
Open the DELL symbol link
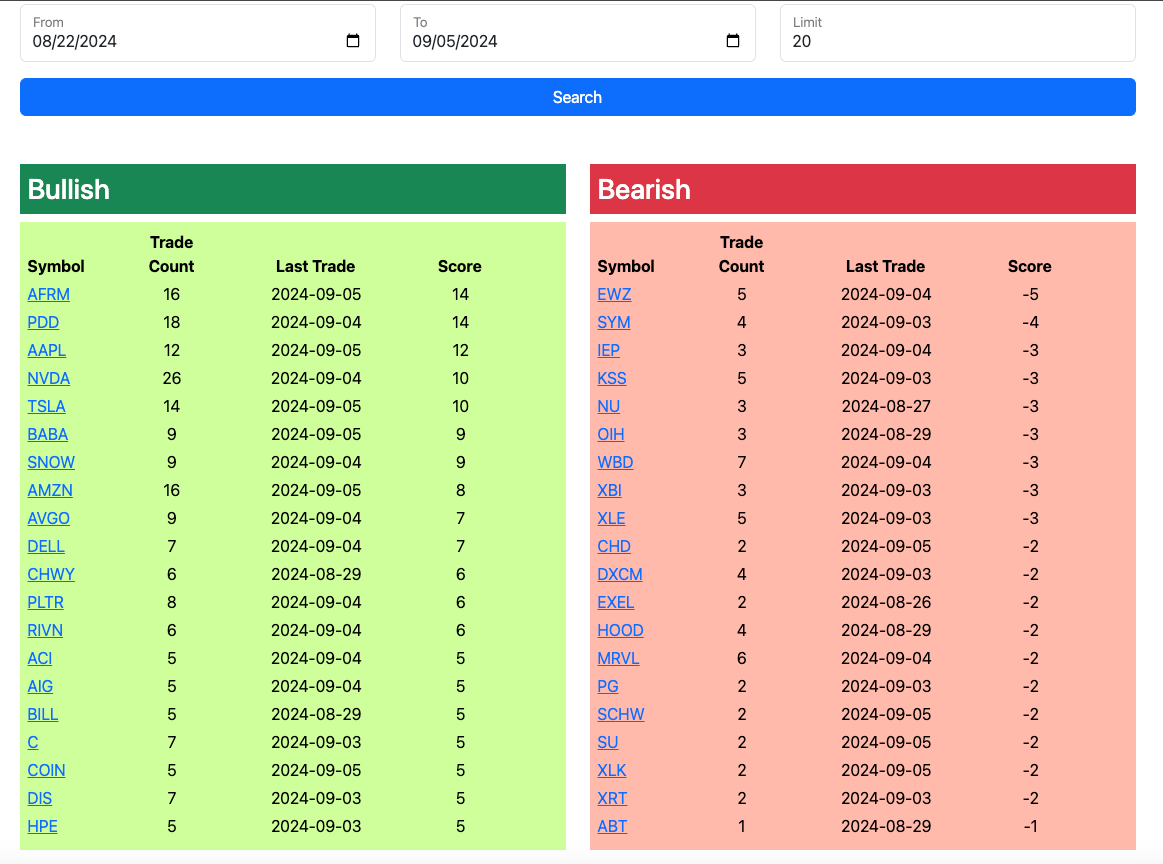click(x=46, y=547)
